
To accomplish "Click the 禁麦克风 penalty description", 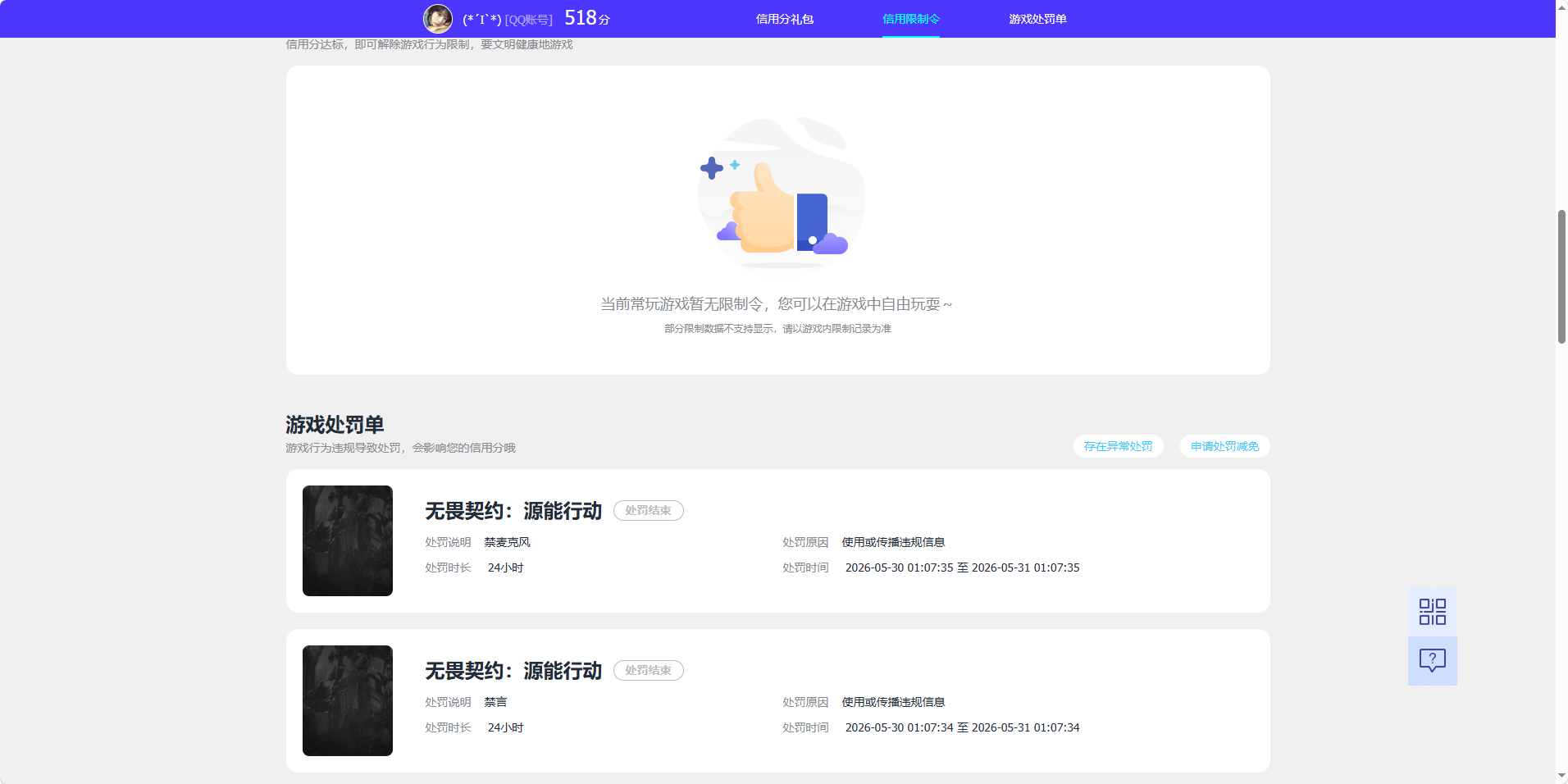I will tap(507, 542).
